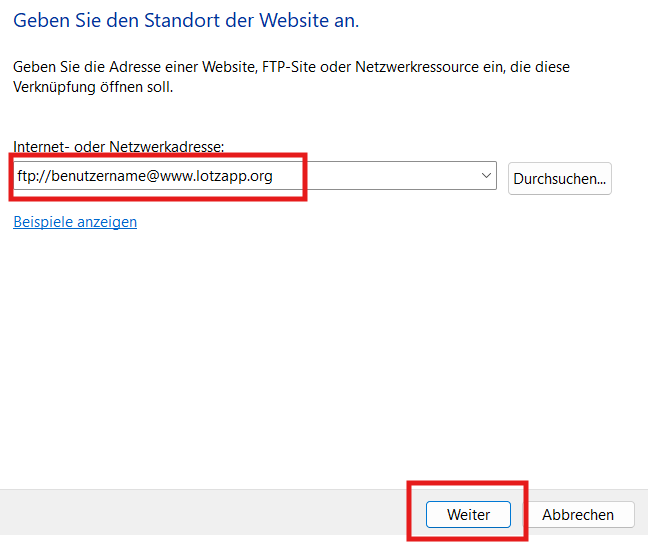The image size is (648, 543).
Task: Open the Beispiele anzeigen link
Action: point(75,222)
